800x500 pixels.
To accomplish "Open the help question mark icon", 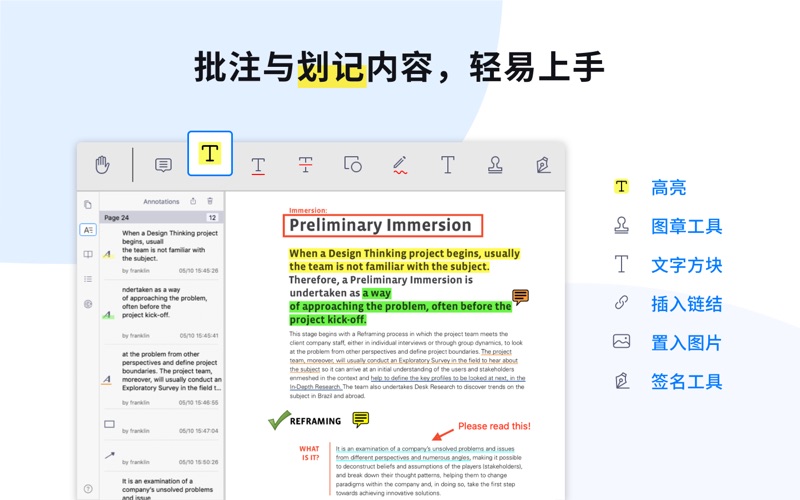I will pos(88,488).
